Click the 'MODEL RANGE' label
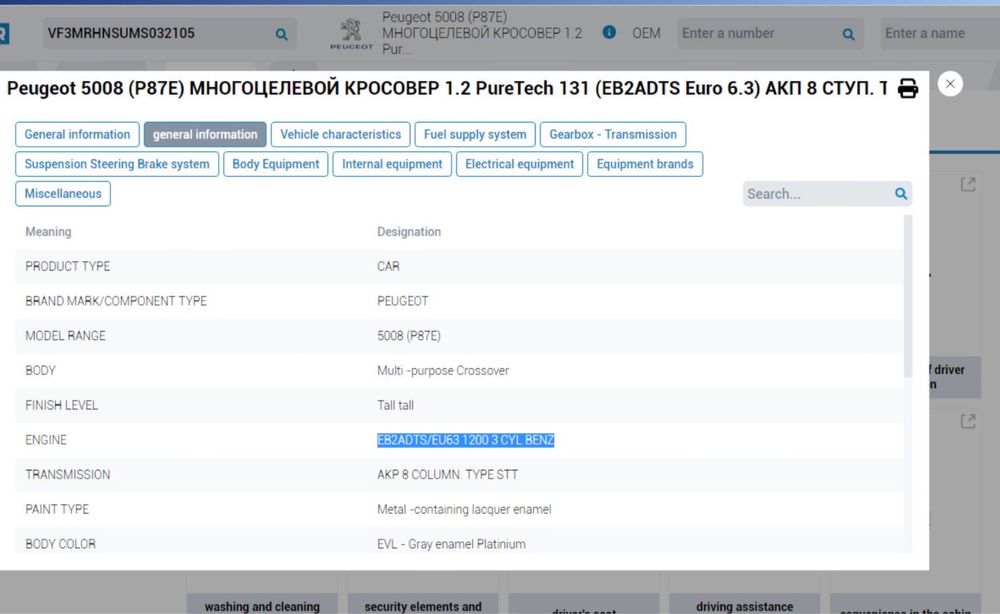Image resolution: width=1000 pixels, height=614 pixels. [x=65, y=336]
